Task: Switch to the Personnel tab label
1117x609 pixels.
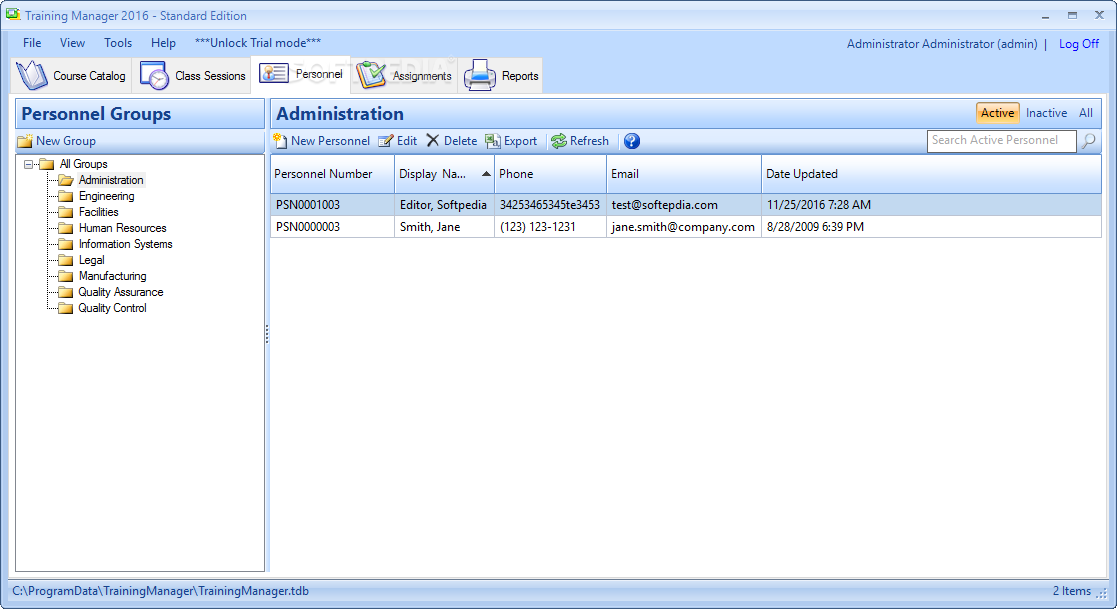Action: tap(319, 74)
